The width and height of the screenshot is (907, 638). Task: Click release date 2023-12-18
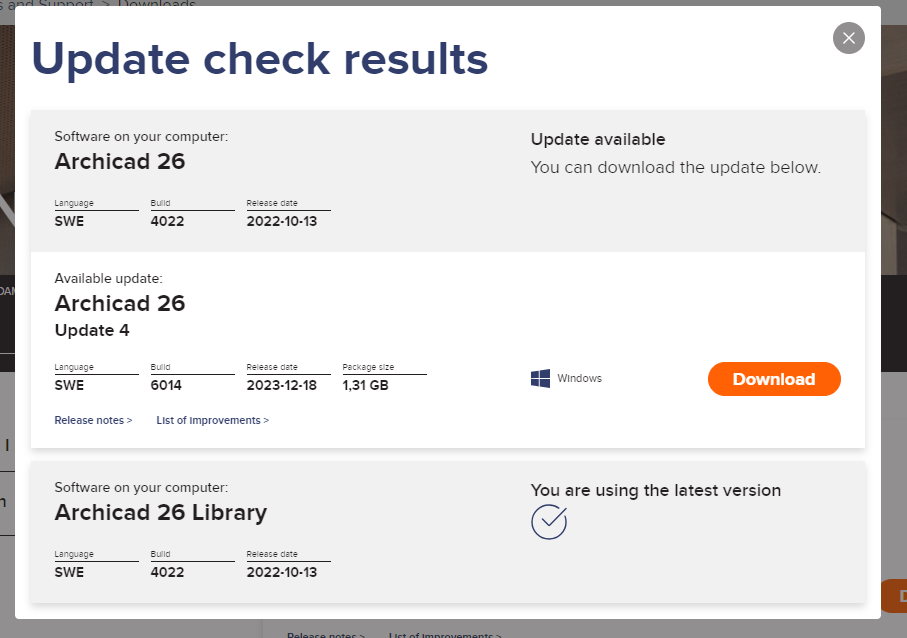tap(282, 385)
